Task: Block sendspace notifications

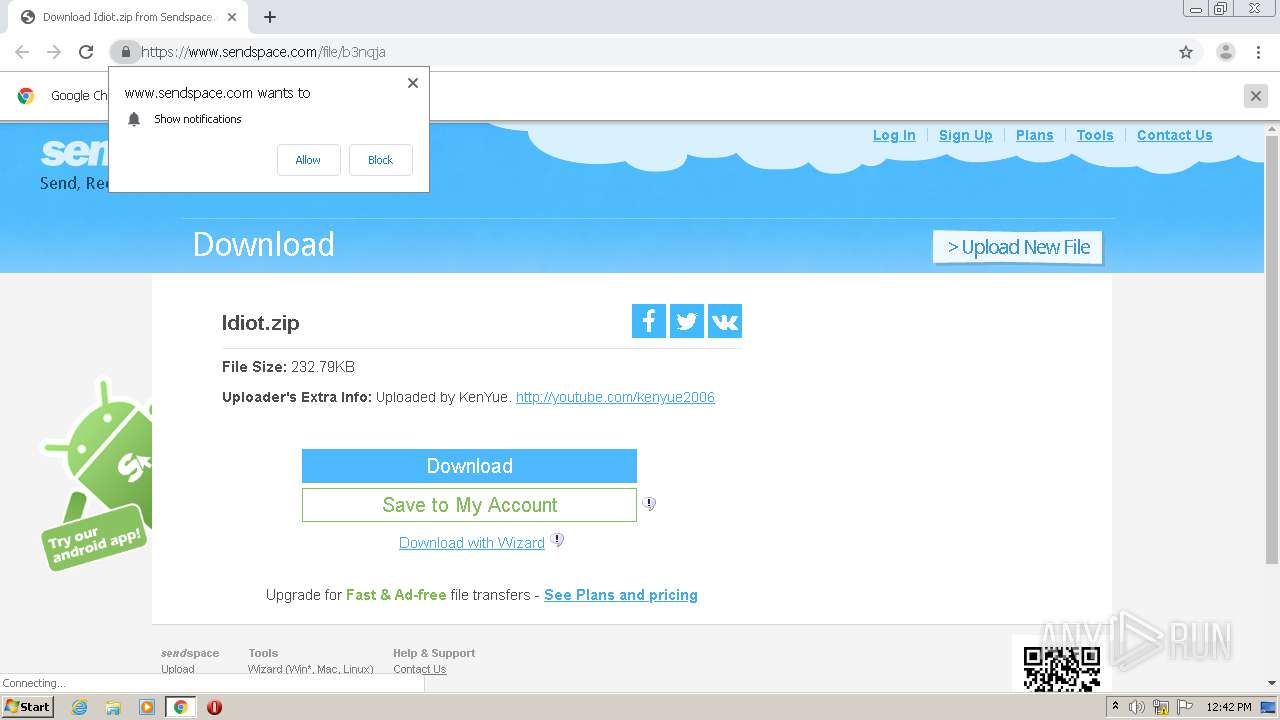Action: [x=380, y=160]
